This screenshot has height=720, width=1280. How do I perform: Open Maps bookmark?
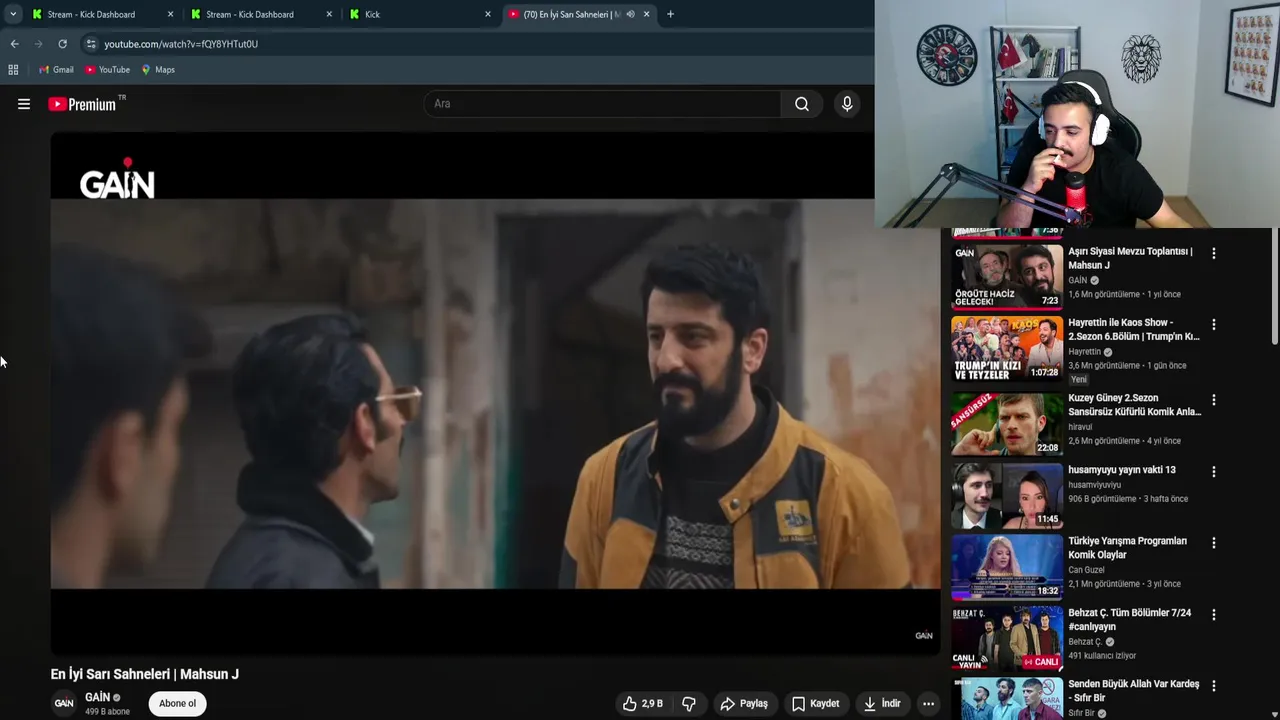tap(158, 70)
